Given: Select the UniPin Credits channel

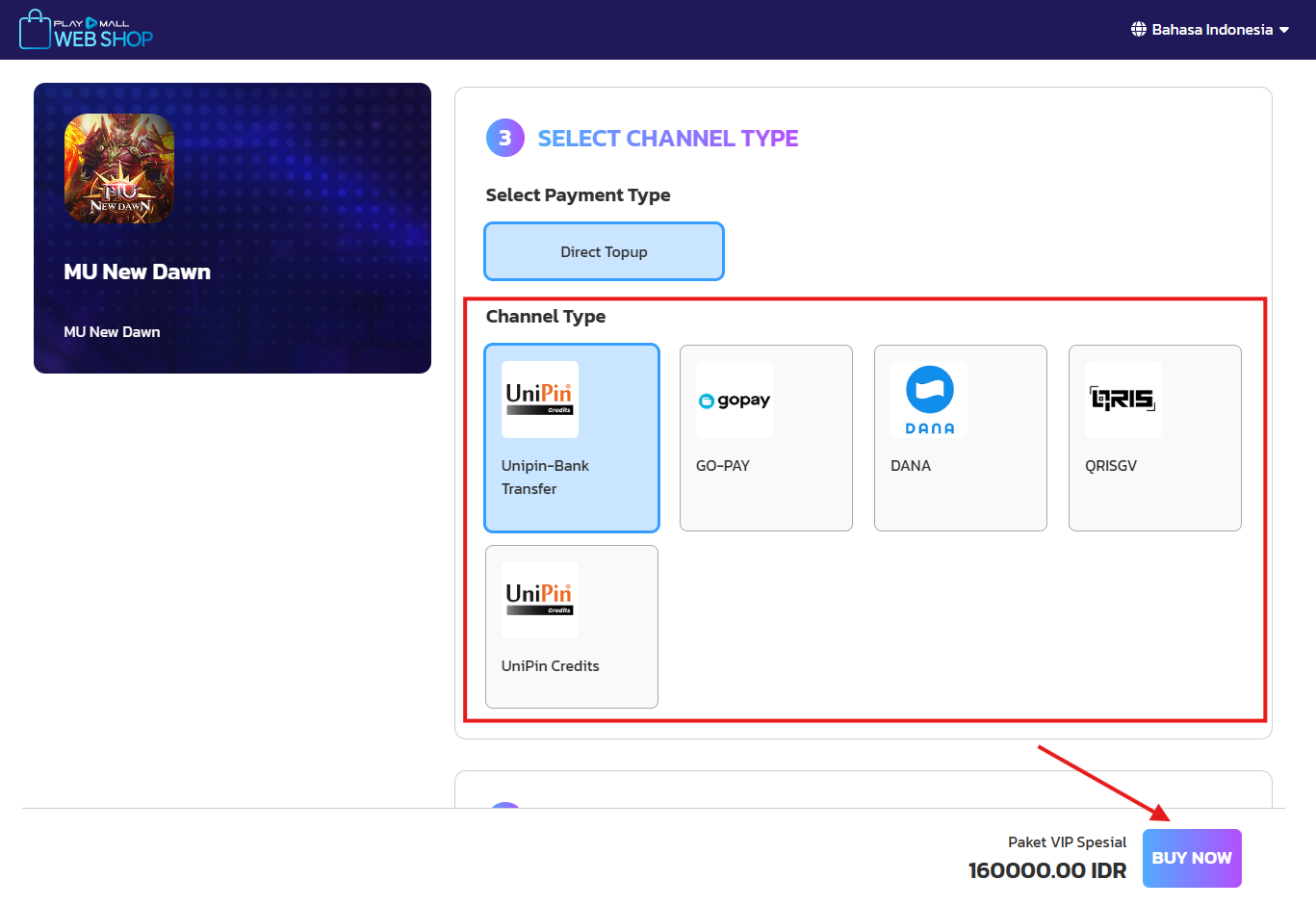Looking at the screenshot, I should pyautogui.click(x=572, y=627).
